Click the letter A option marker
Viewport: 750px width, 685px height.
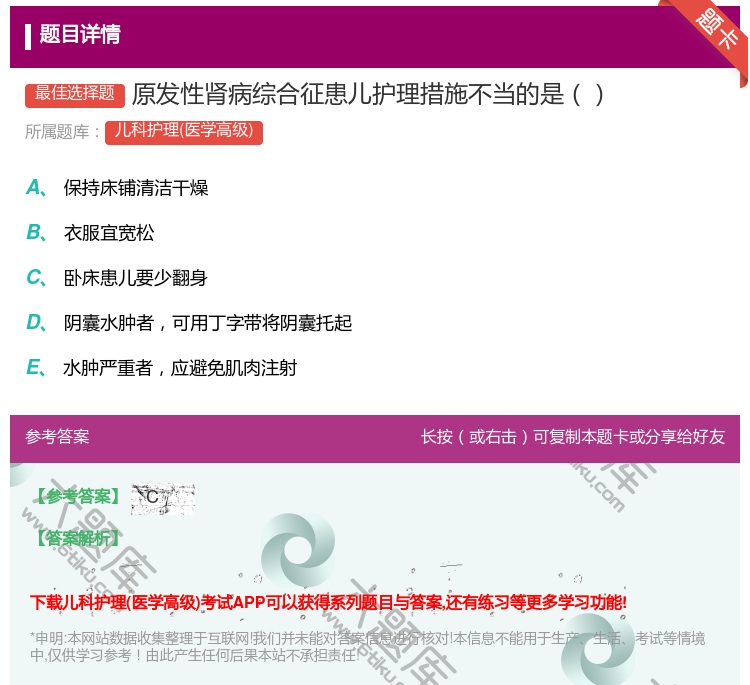pyautogui.click(x=36, y=188)
